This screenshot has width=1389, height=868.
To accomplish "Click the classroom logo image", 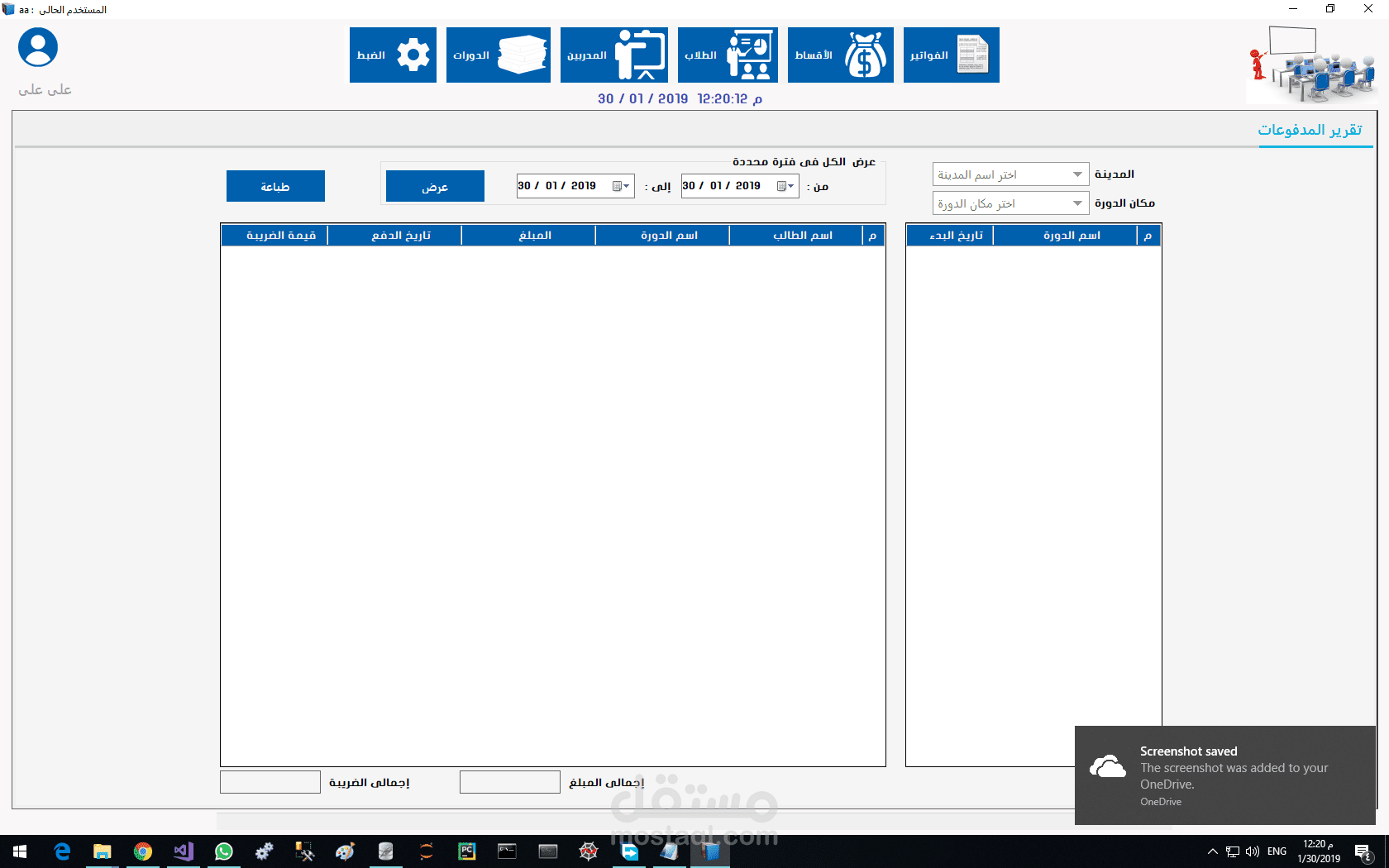I will (x=1311, y=64).
